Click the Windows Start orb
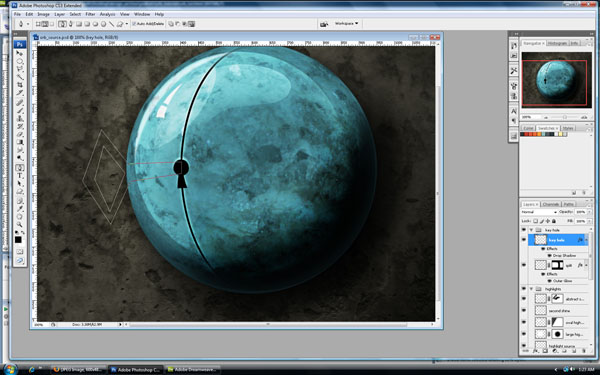This screenshot has width=600, height=375. [10, 369]
